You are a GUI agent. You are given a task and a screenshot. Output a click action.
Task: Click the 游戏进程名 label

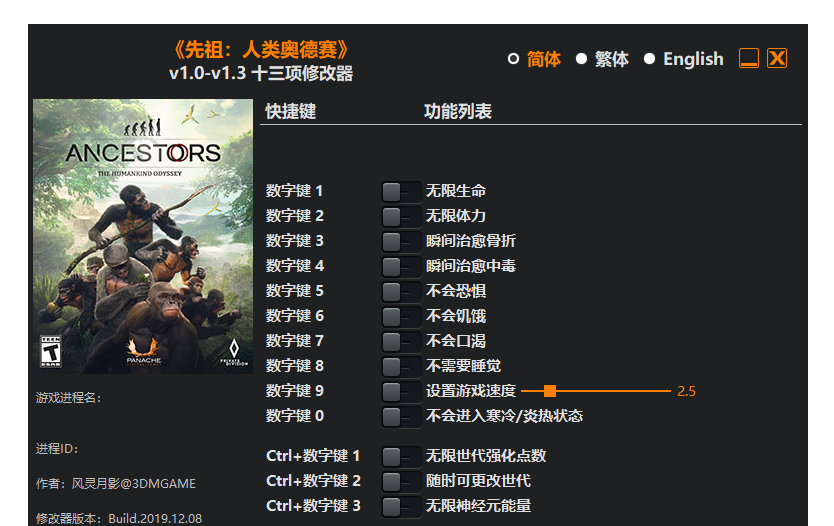69,397
